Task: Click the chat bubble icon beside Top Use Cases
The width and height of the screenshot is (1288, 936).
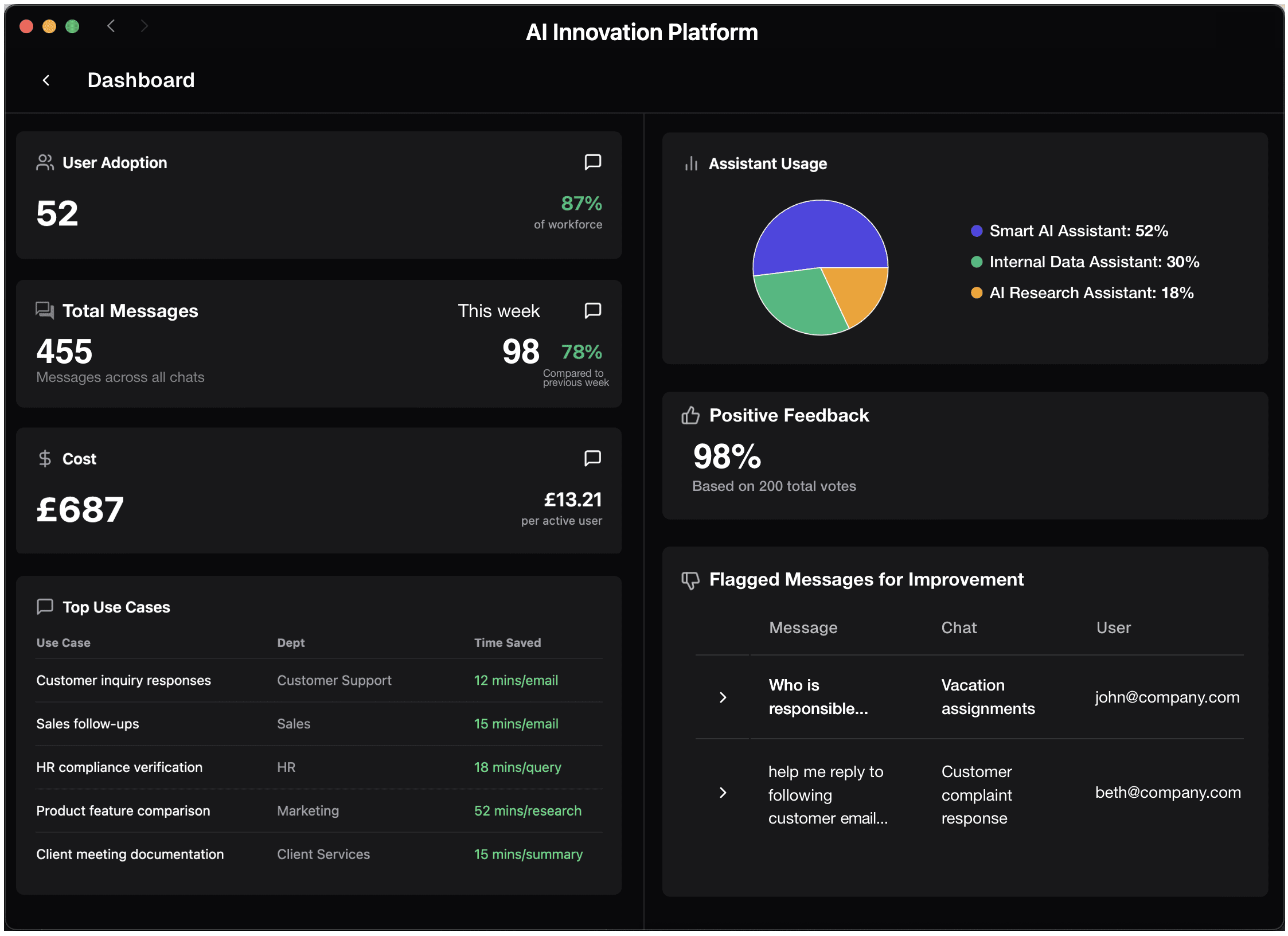Action: click(45, 606)
